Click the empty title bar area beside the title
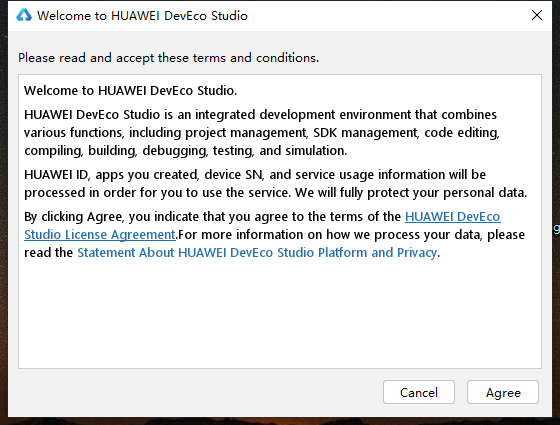Image resolution: width=560 pixels, height=425 pixels. coord(386,16)
